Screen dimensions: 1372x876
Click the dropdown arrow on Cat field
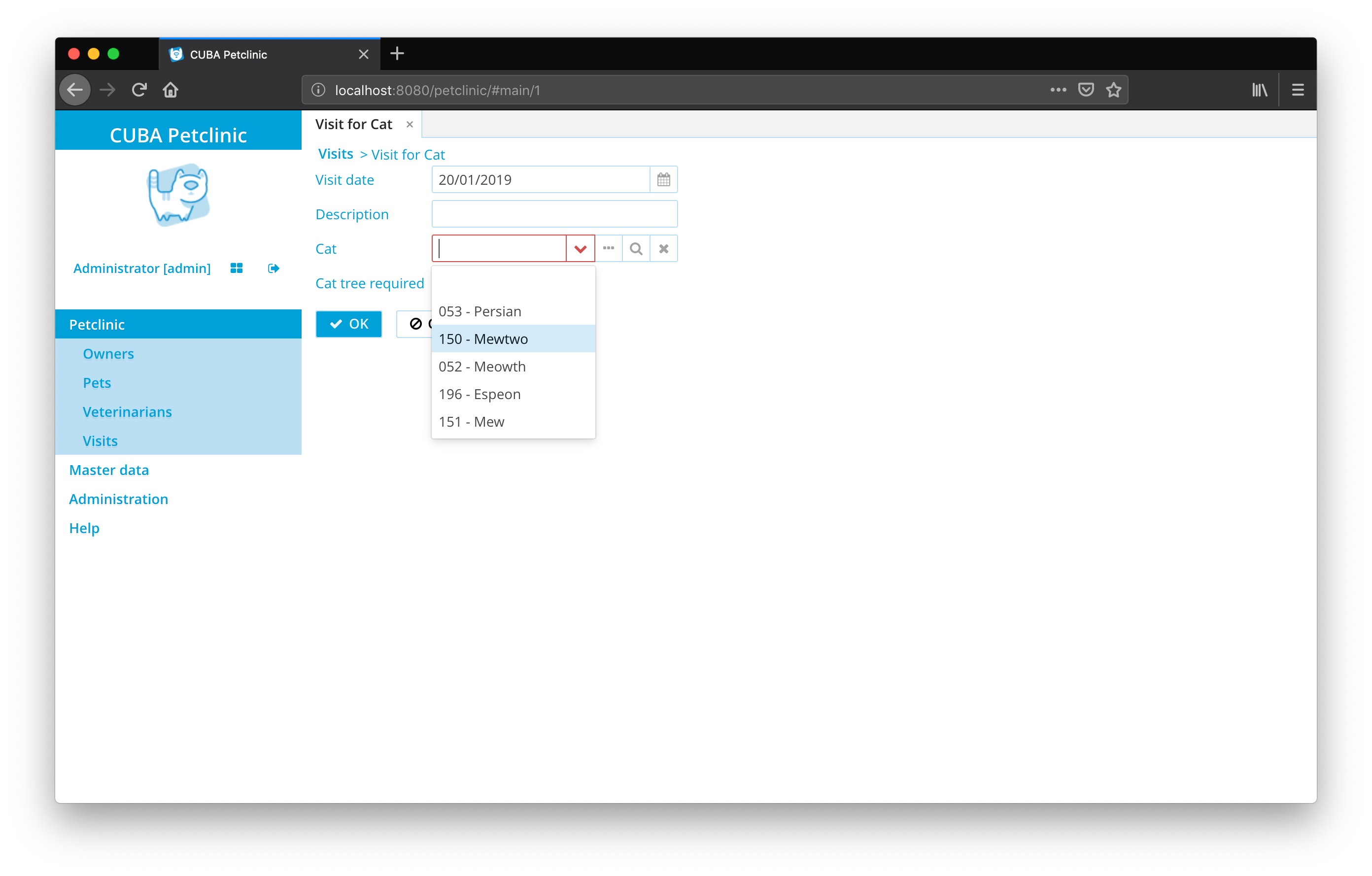coord(581,248)
